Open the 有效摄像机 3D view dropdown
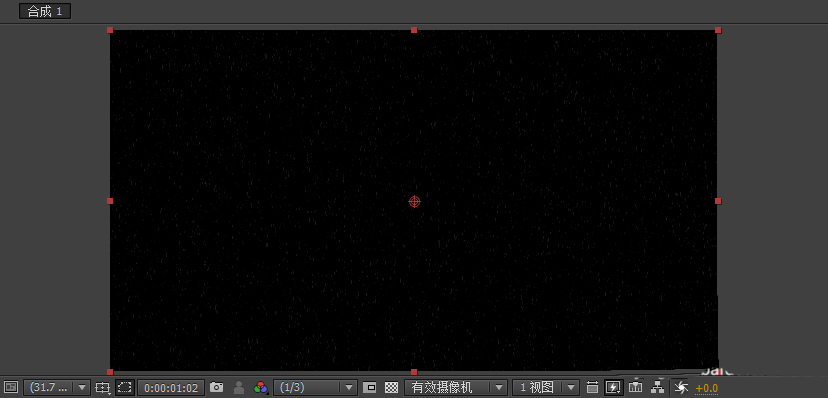Image resolution: width=828 pixels, height=398 pixels. tap(456, 387)
